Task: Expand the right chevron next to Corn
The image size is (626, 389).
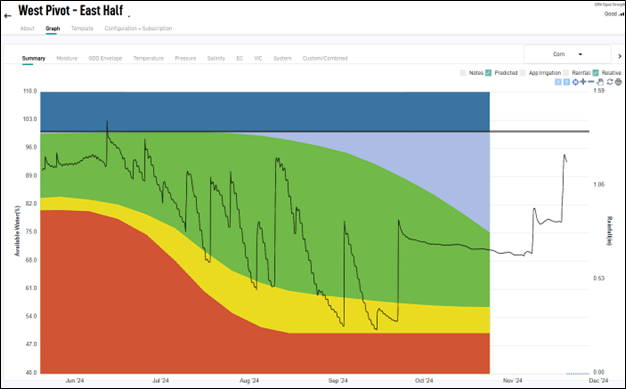Action: (620, 56)
